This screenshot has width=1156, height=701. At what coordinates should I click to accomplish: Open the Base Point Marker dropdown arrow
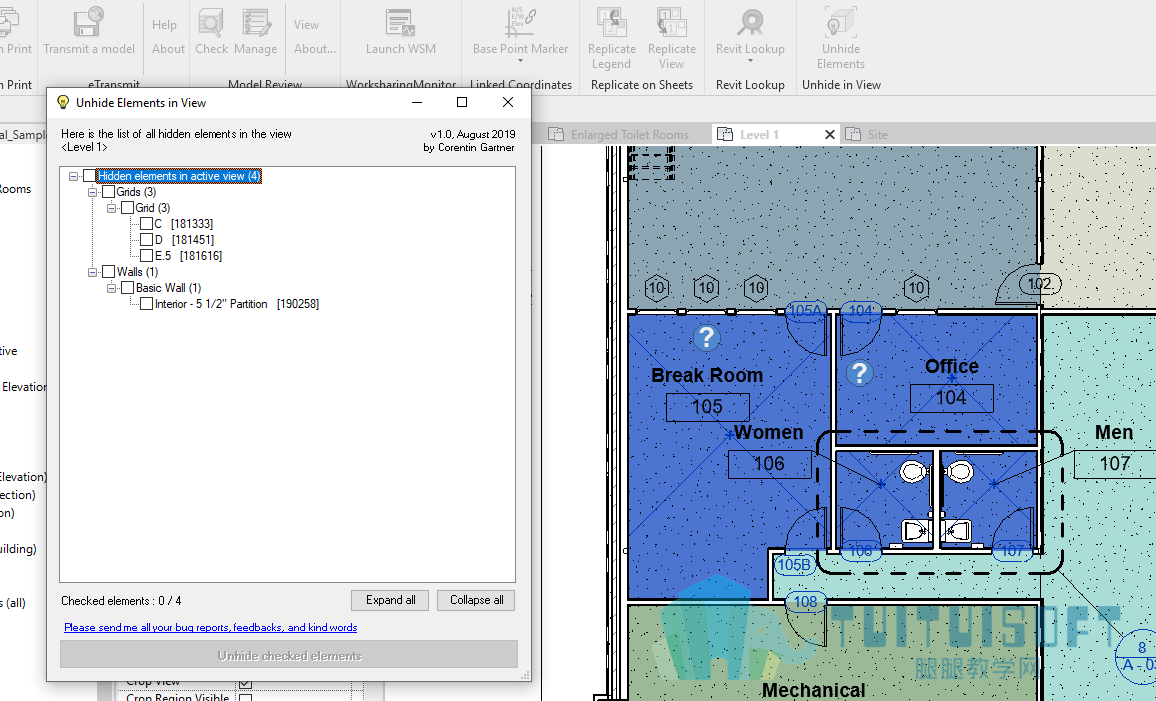pos(520,60)
